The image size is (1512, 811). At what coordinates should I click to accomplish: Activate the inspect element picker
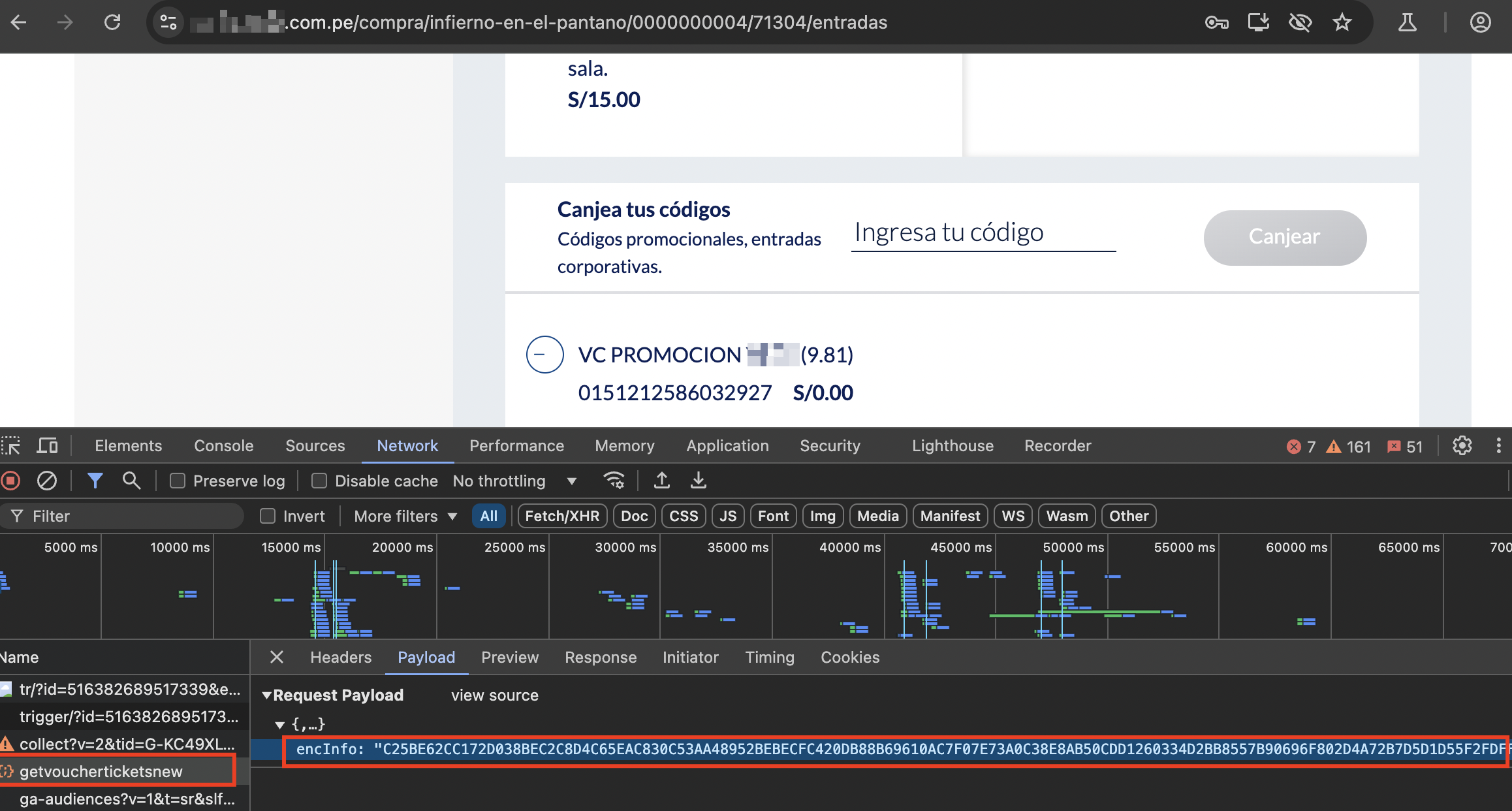[11, 446]
